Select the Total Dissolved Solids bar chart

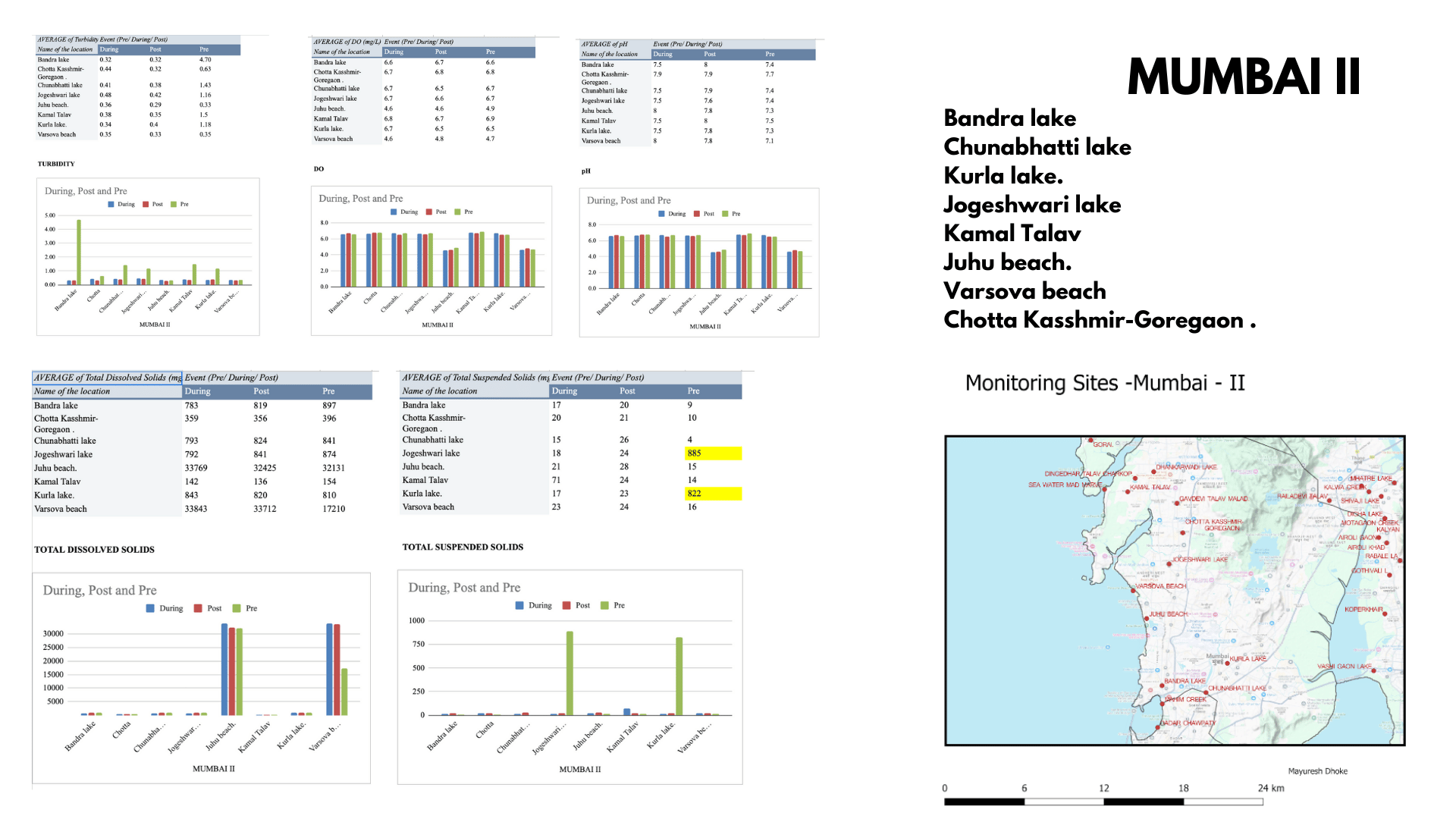201,678
